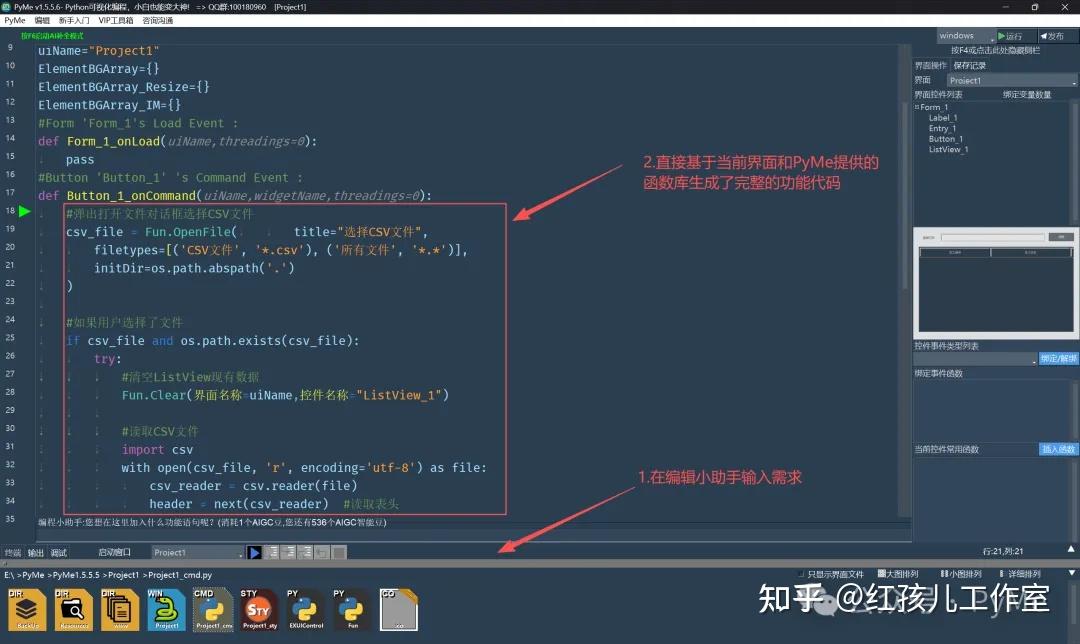Click the green AI全模式 hint text
Image resolution: width=1080 pixels, height=644 pixels.
(52, 36)
